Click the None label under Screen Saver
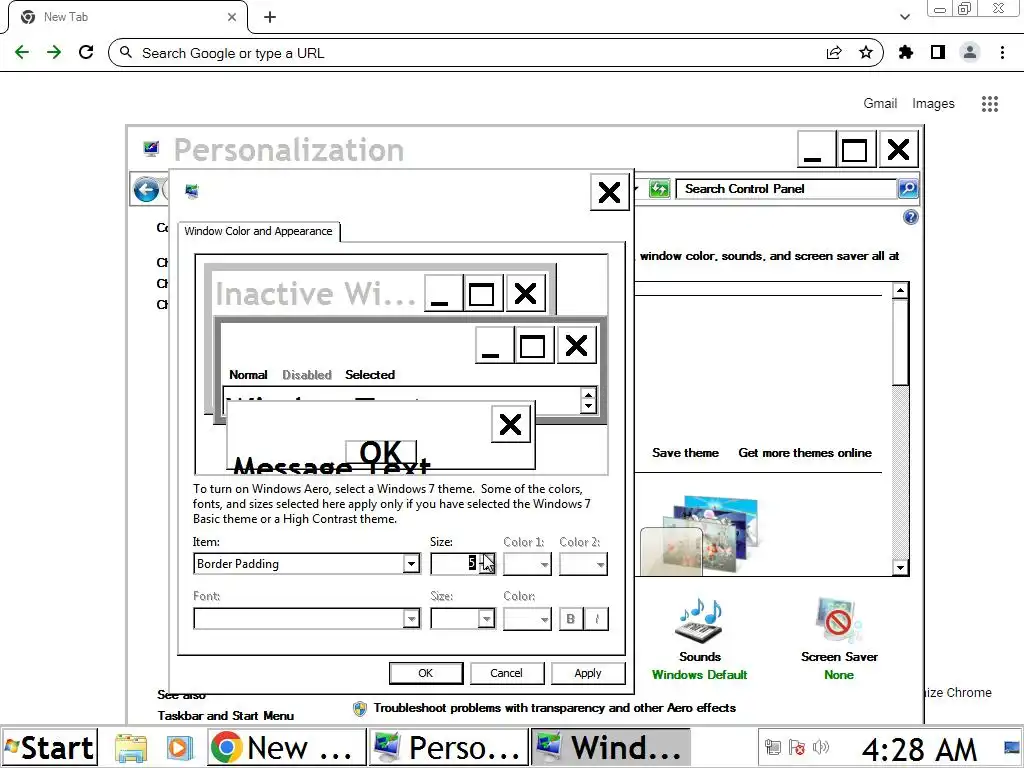1024x768 pixels. pos(839,675)
